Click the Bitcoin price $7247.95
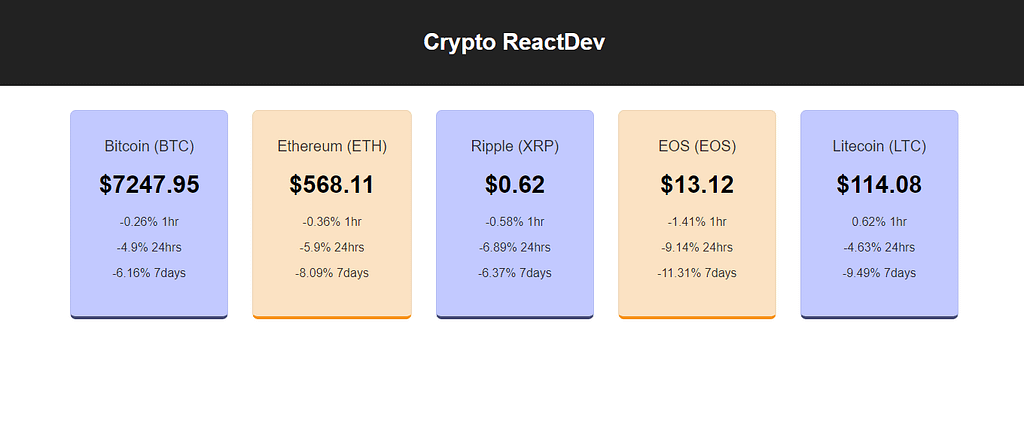Viewport: 1024px width, 442px height. [x=150, y=185]
